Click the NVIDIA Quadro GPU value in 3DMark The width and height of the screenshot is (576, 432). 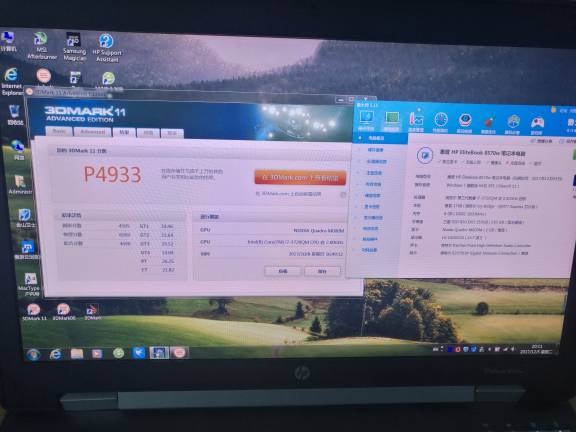[x=319, y=230]
